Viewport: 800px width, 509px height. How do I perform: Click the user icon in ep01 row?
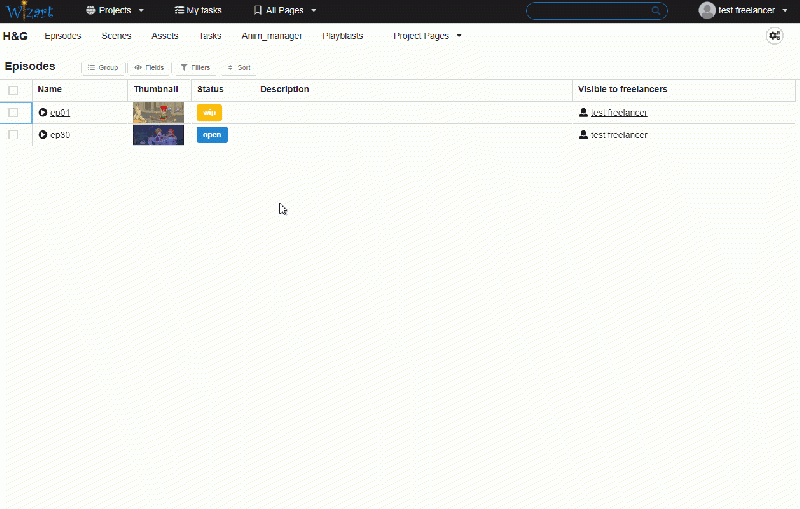pos(584,113)
